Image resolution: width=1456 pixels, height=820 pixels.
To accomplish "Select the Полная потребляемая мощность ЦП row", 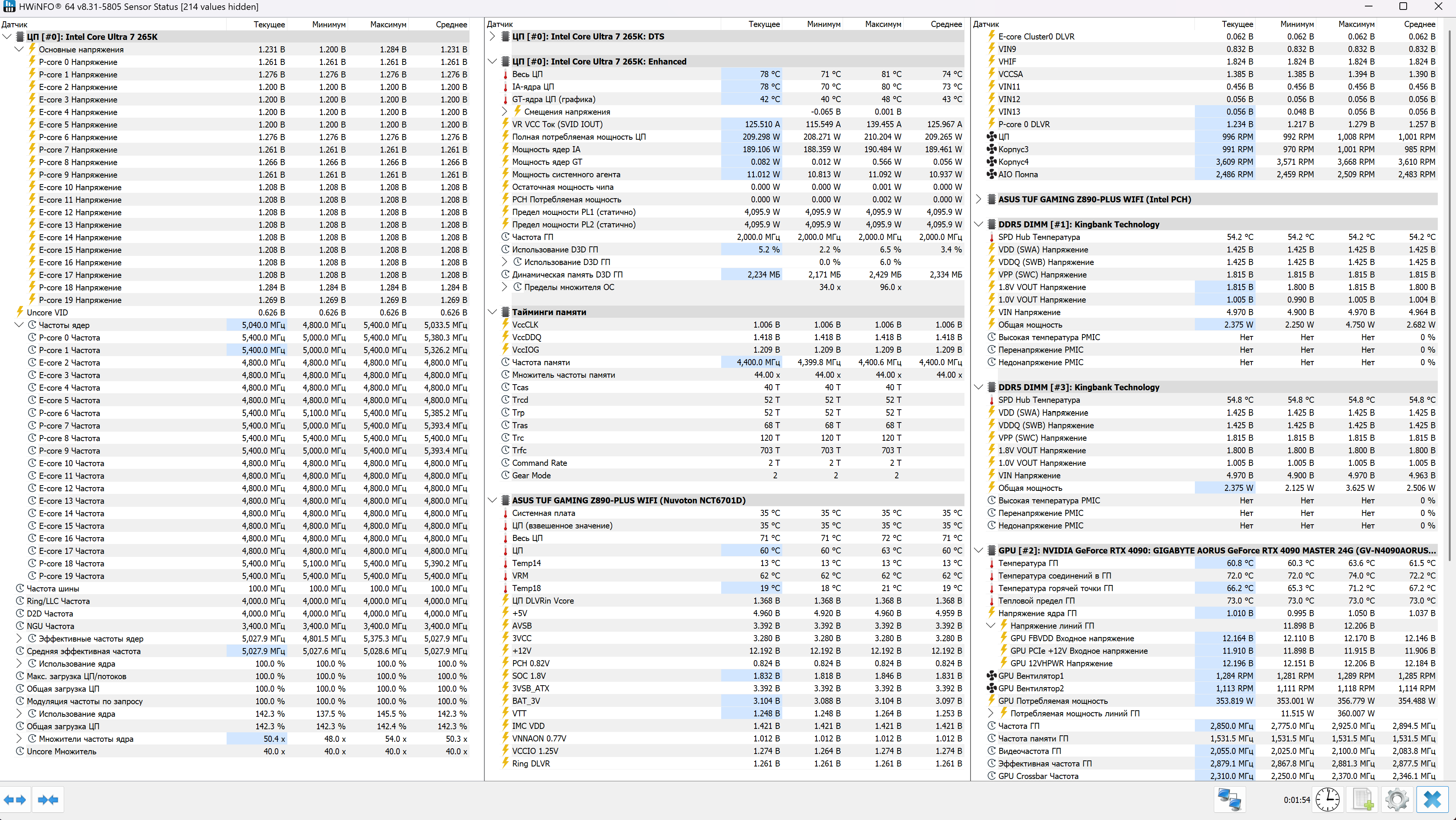I will click(x=578, y=137).
